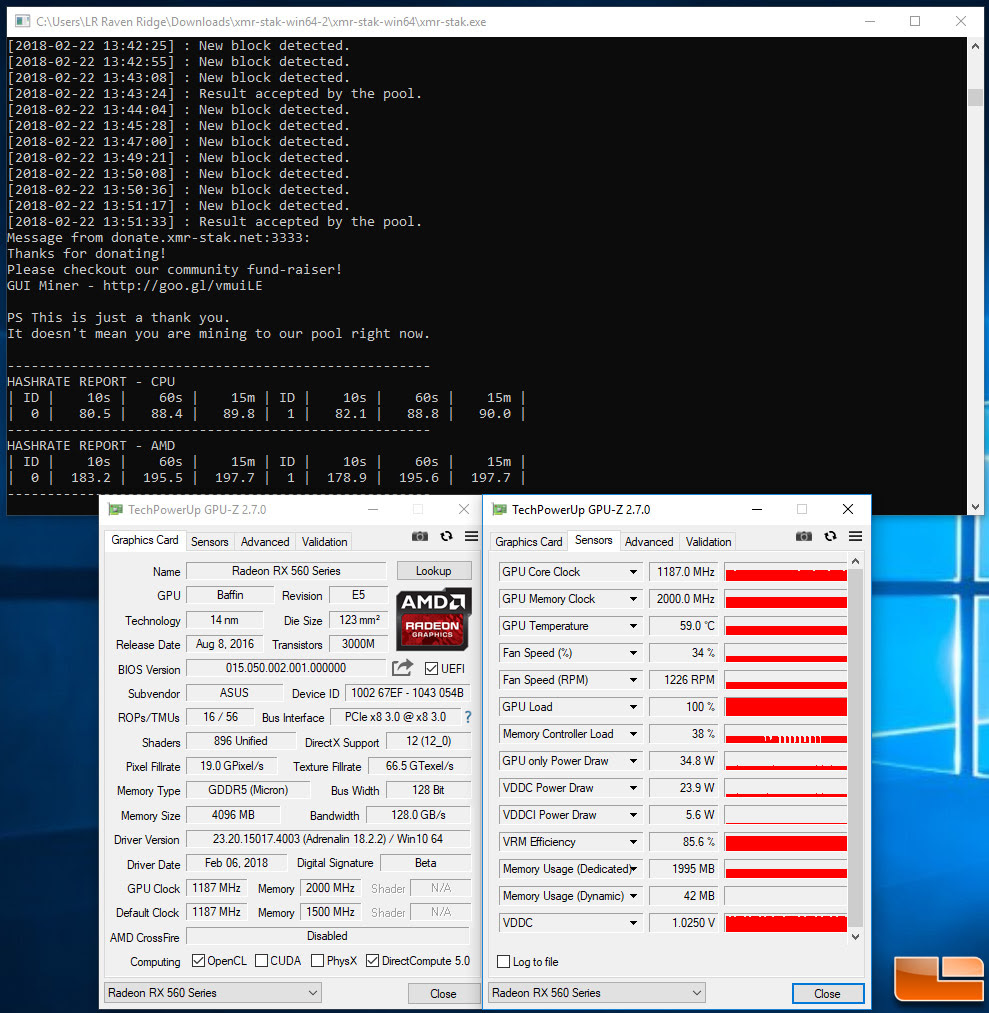Open the VRM Efficiency dropdown
Screen dimensions: 989x1013
coord(634,842)
